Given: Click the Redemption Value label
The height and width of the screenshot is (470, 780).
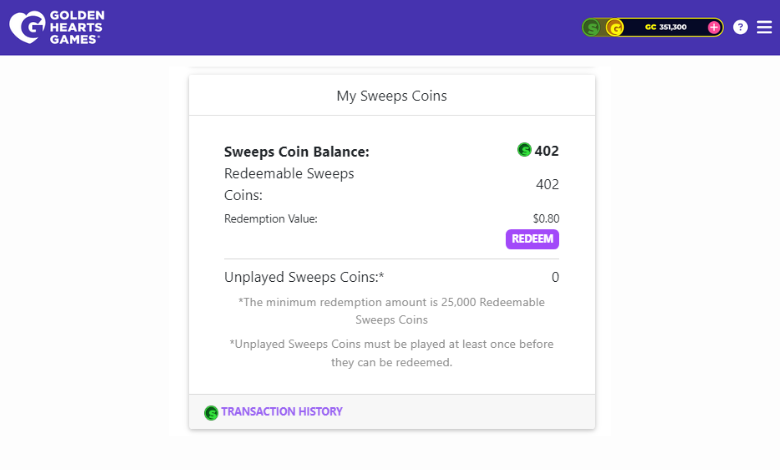Looking at the screenshot, I should click(270, 218).
